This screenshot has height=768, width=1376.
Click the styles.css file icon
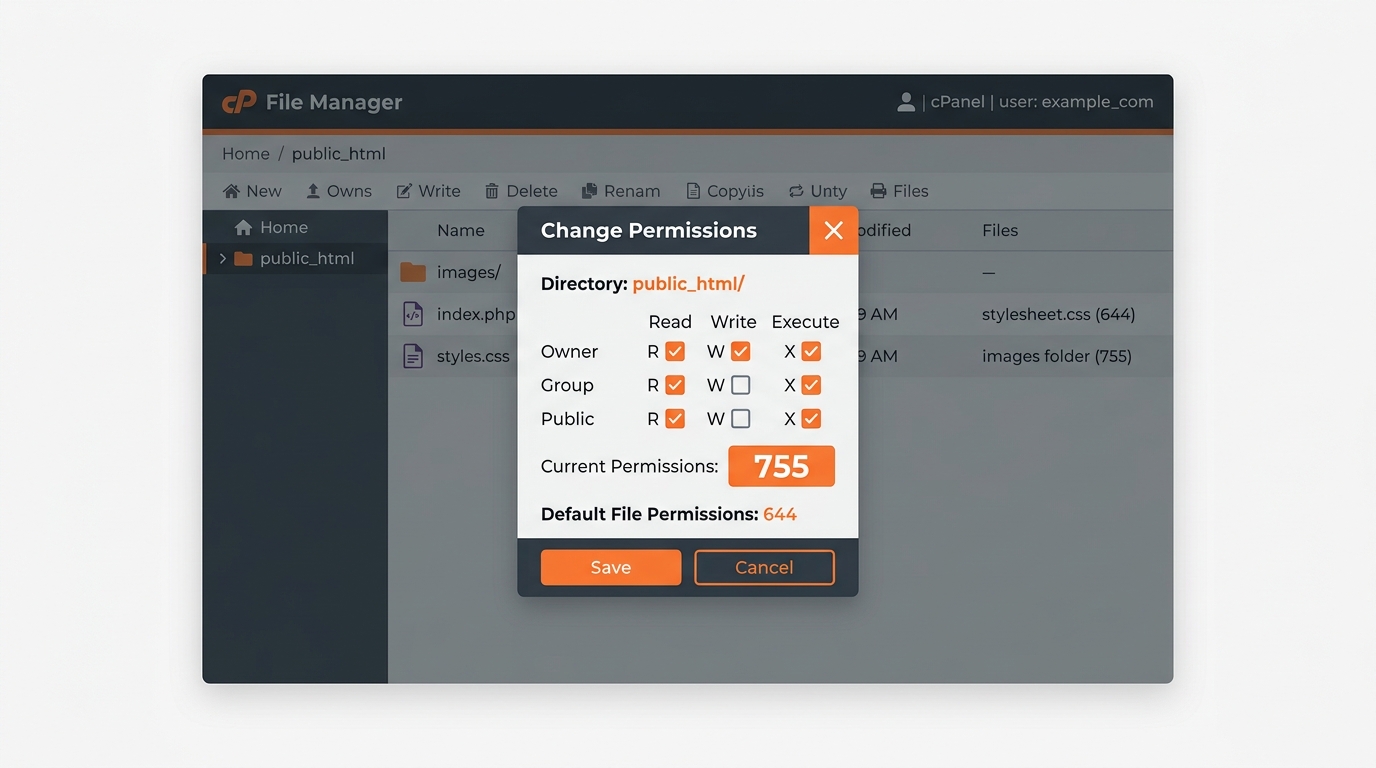[x=413, y=356]
